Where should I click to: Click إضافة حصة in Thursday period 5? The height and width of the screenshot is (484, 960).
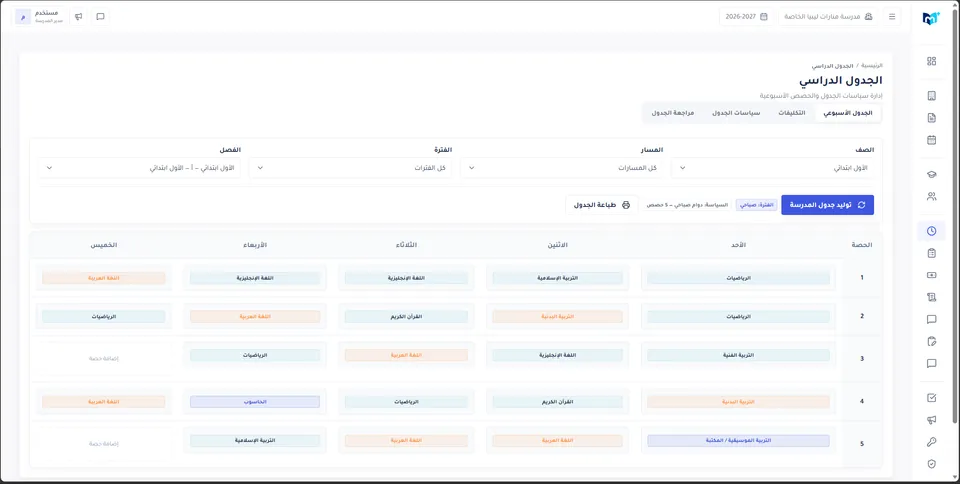103,444
